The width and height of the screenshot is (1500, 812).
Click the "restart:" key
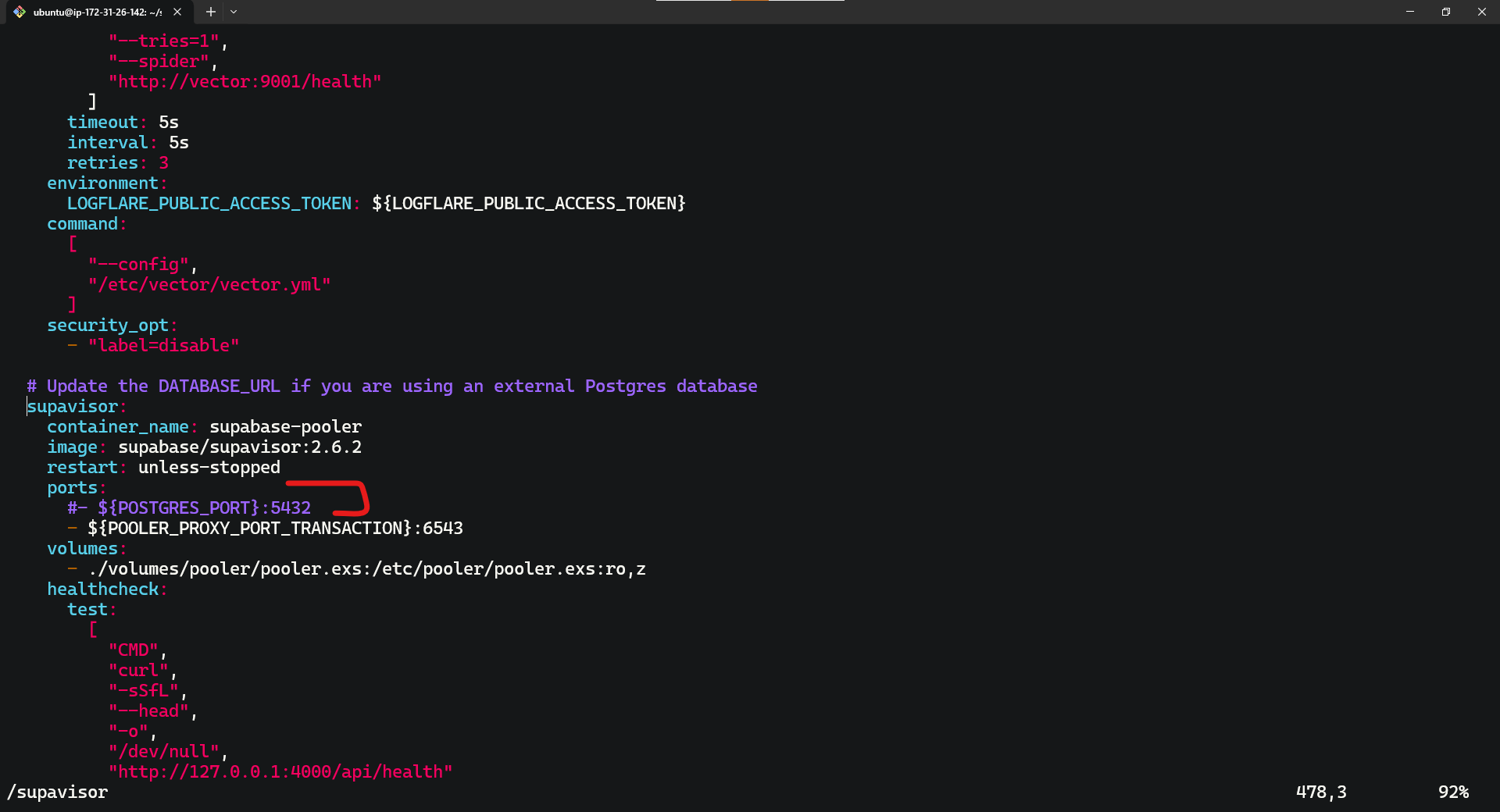87,468
